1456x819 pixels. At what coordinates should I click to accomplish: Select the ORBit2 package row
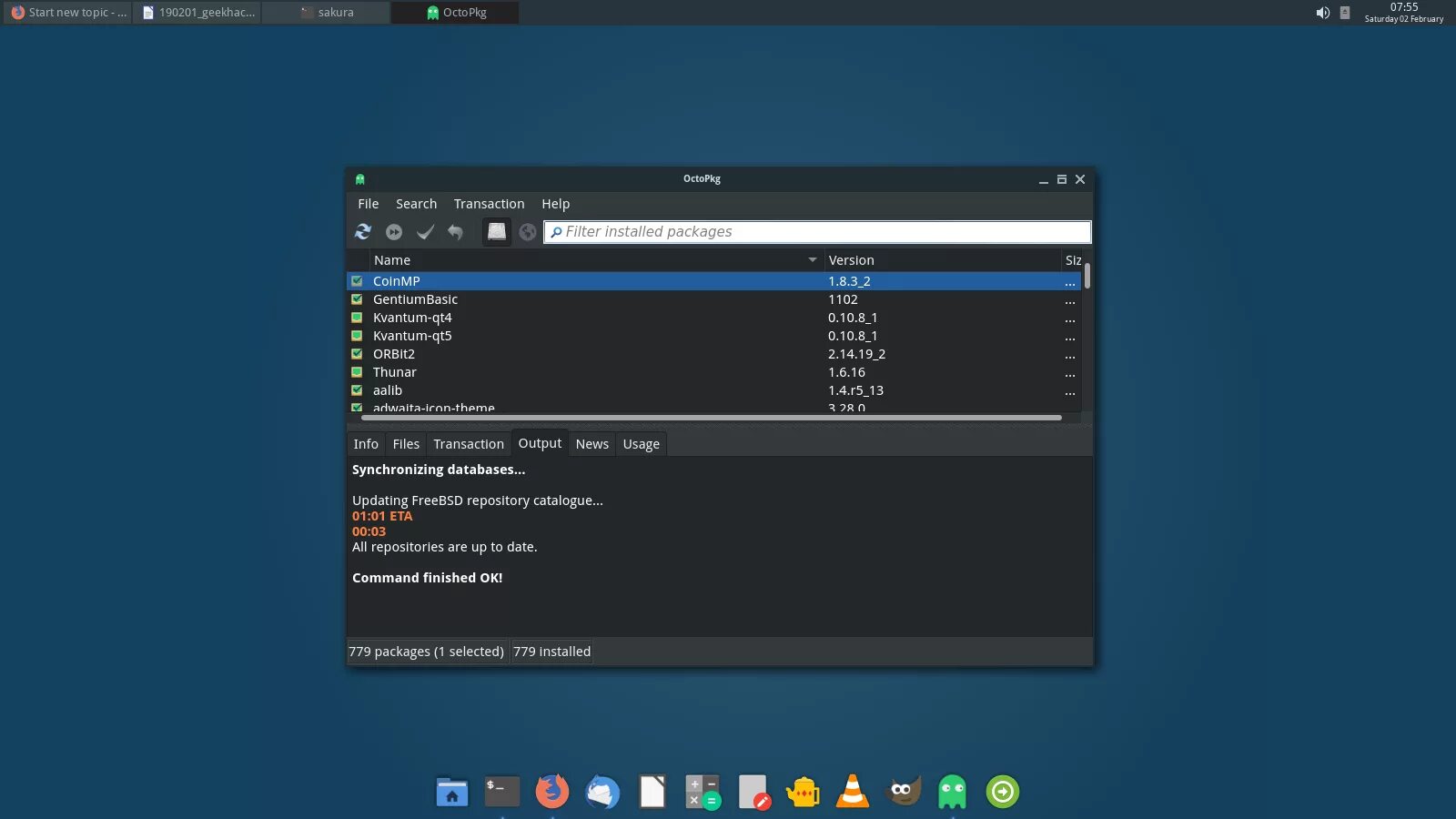click(713, 354)
